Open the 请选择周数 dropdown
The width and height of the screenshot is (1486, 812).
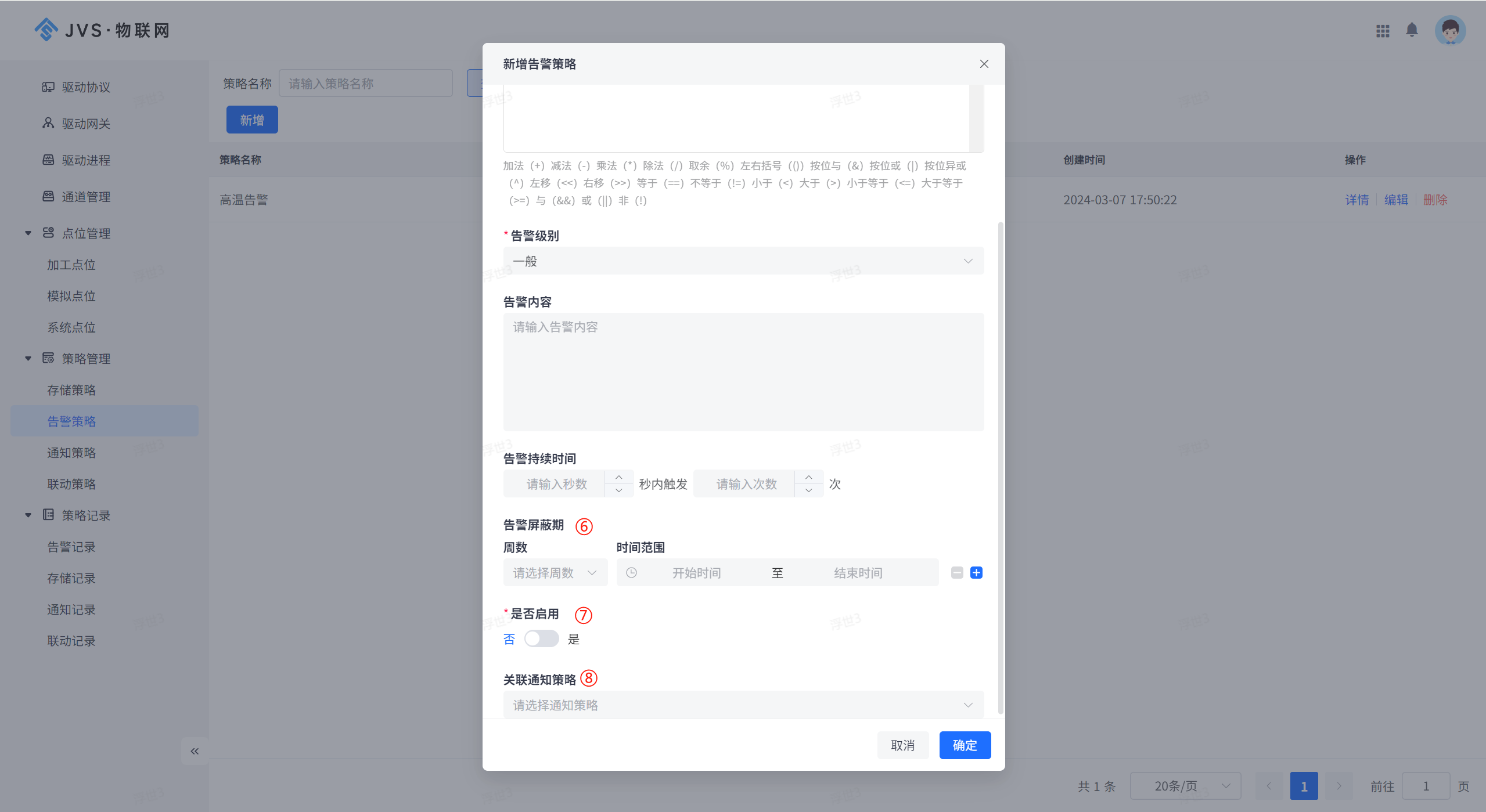coord(555,573)
